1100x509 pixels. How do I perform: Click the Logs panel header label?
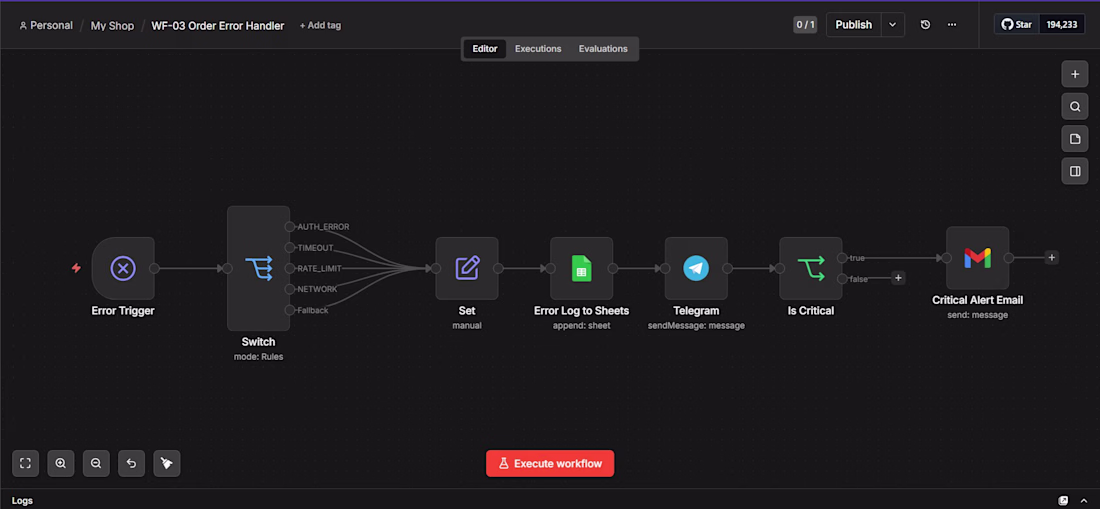click(22, 501)
